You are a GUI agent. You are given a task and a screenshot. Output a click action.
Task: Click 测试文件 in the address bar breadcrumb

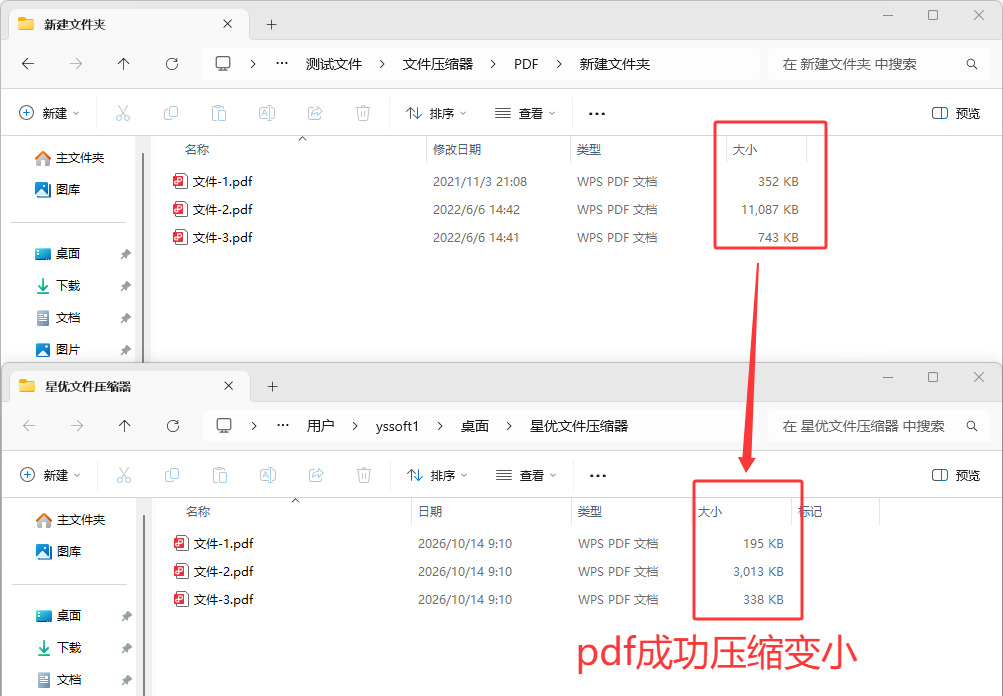334,64
